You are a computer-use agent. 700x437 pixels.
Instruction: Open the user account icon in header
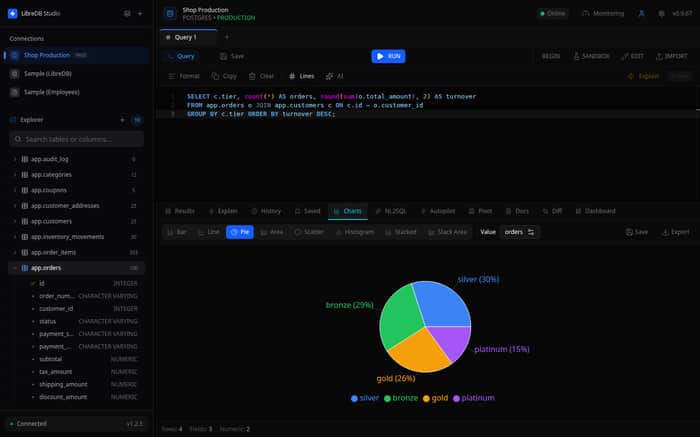pyautogui.click(x=641, y=13)
